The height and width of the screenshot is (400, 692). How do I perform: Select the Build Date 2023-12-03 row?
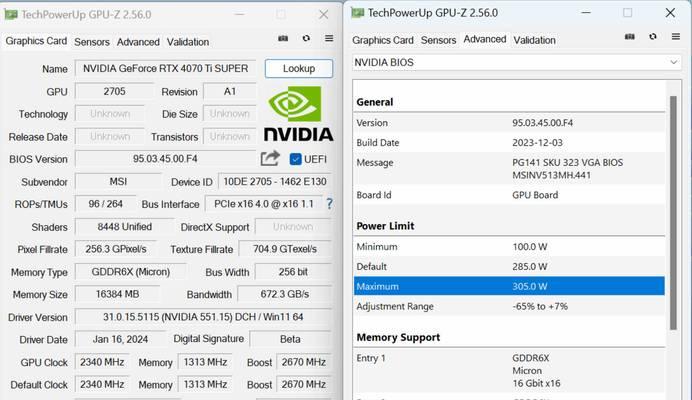(509, 143)
